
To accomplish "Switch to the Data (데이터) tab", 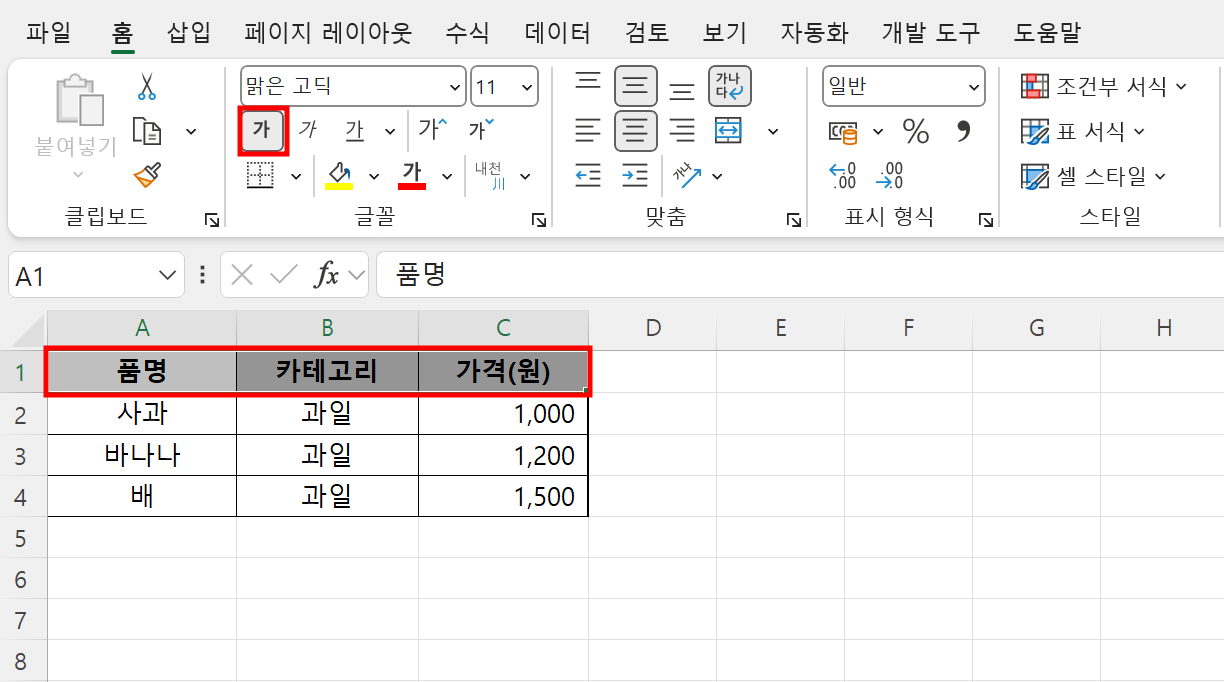I will 557,32.
